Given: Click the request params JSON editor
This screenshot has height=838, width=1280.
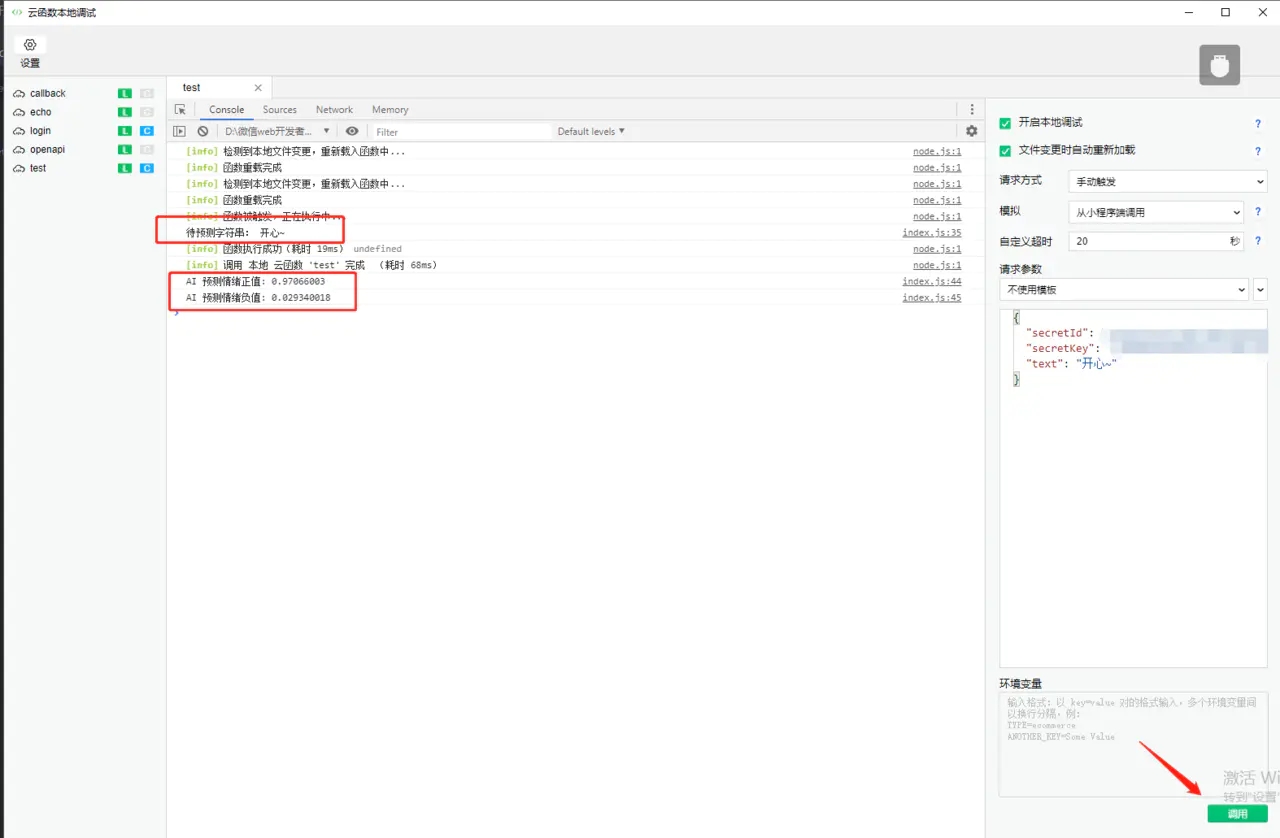Looking at the screenshot, I should pyautogui.click(x=1133, y=488).
